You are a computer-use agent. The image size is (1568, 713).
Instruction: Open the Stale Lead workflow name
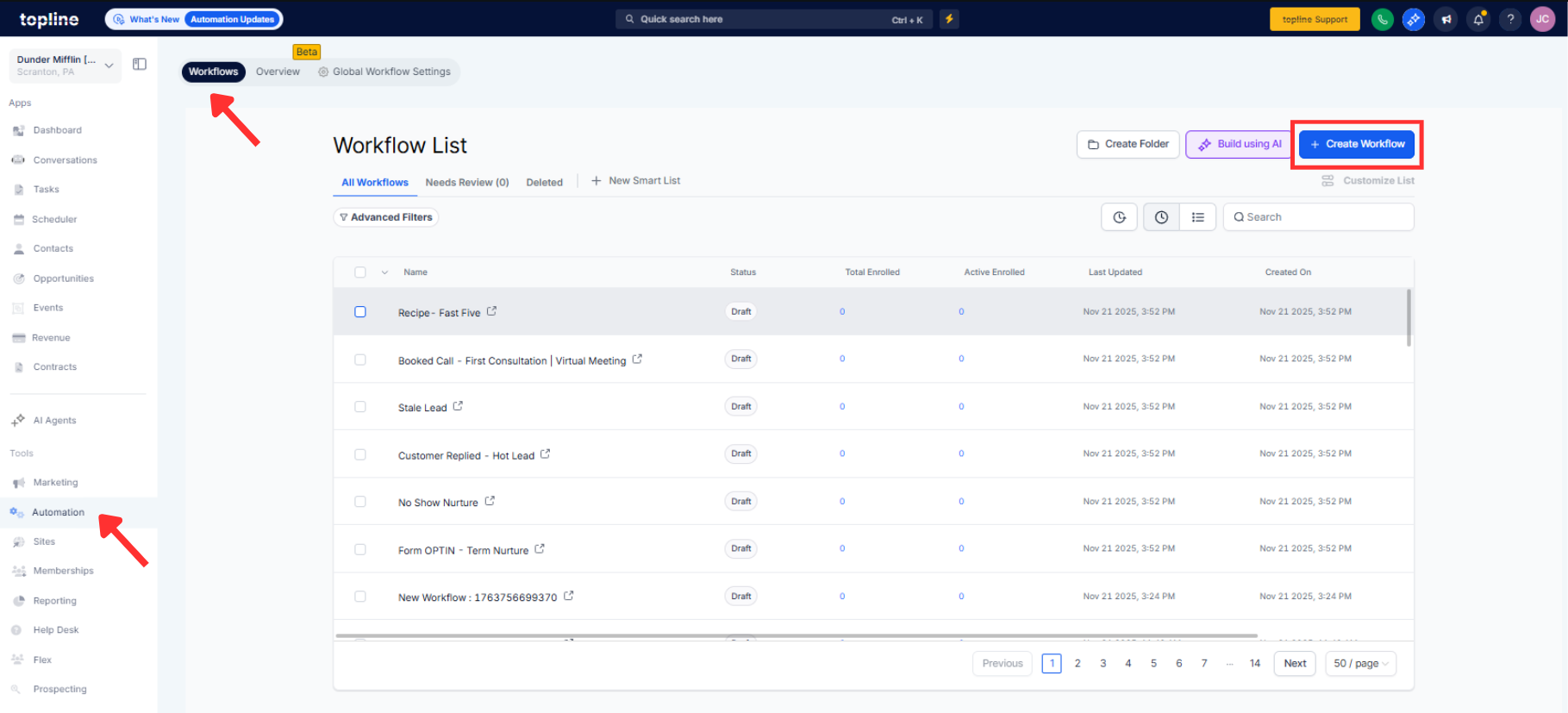point(422,408)
